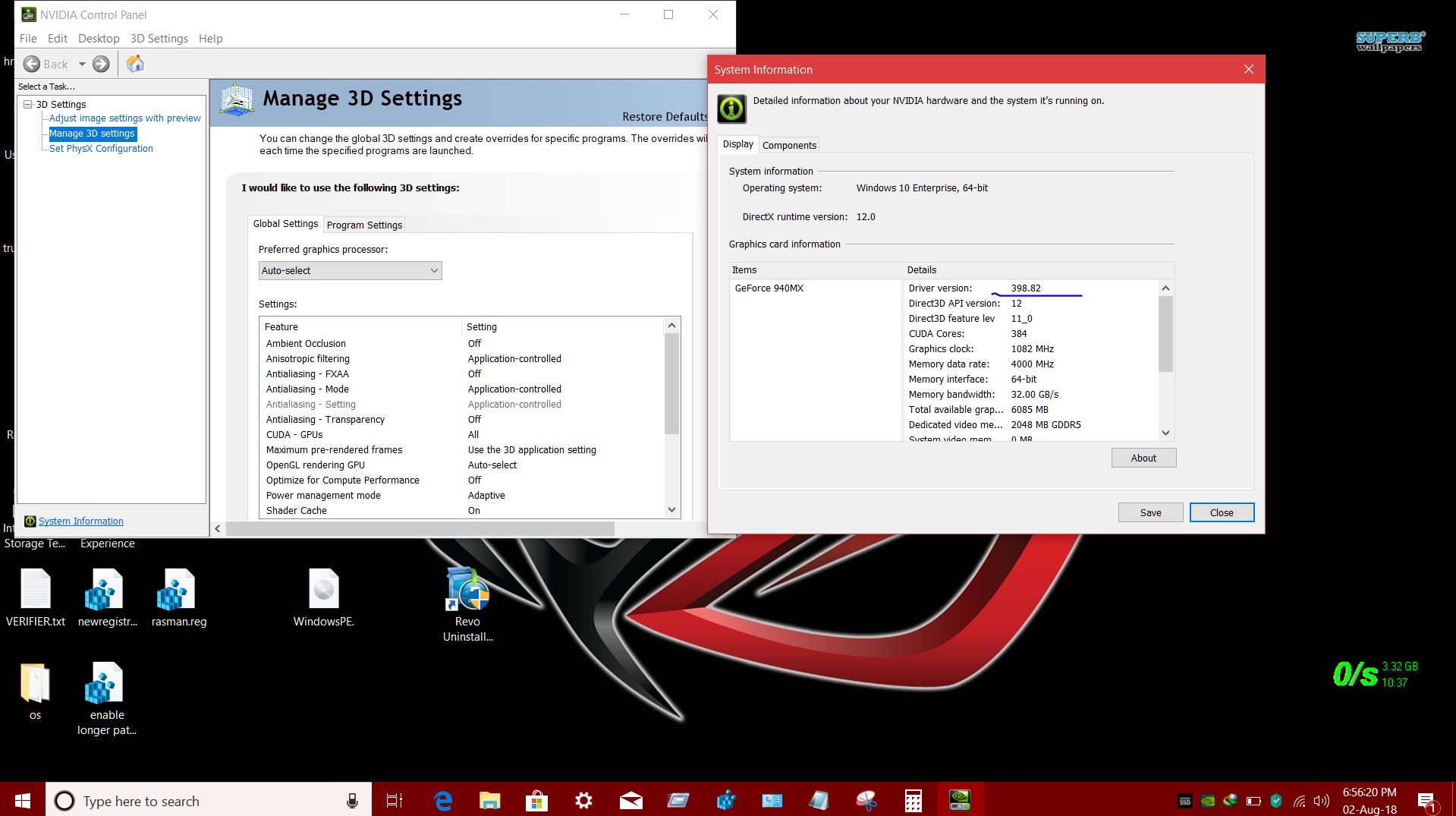Switch to Components tab in System Information
1456x816 pixels.
click(x=789, y=145)
